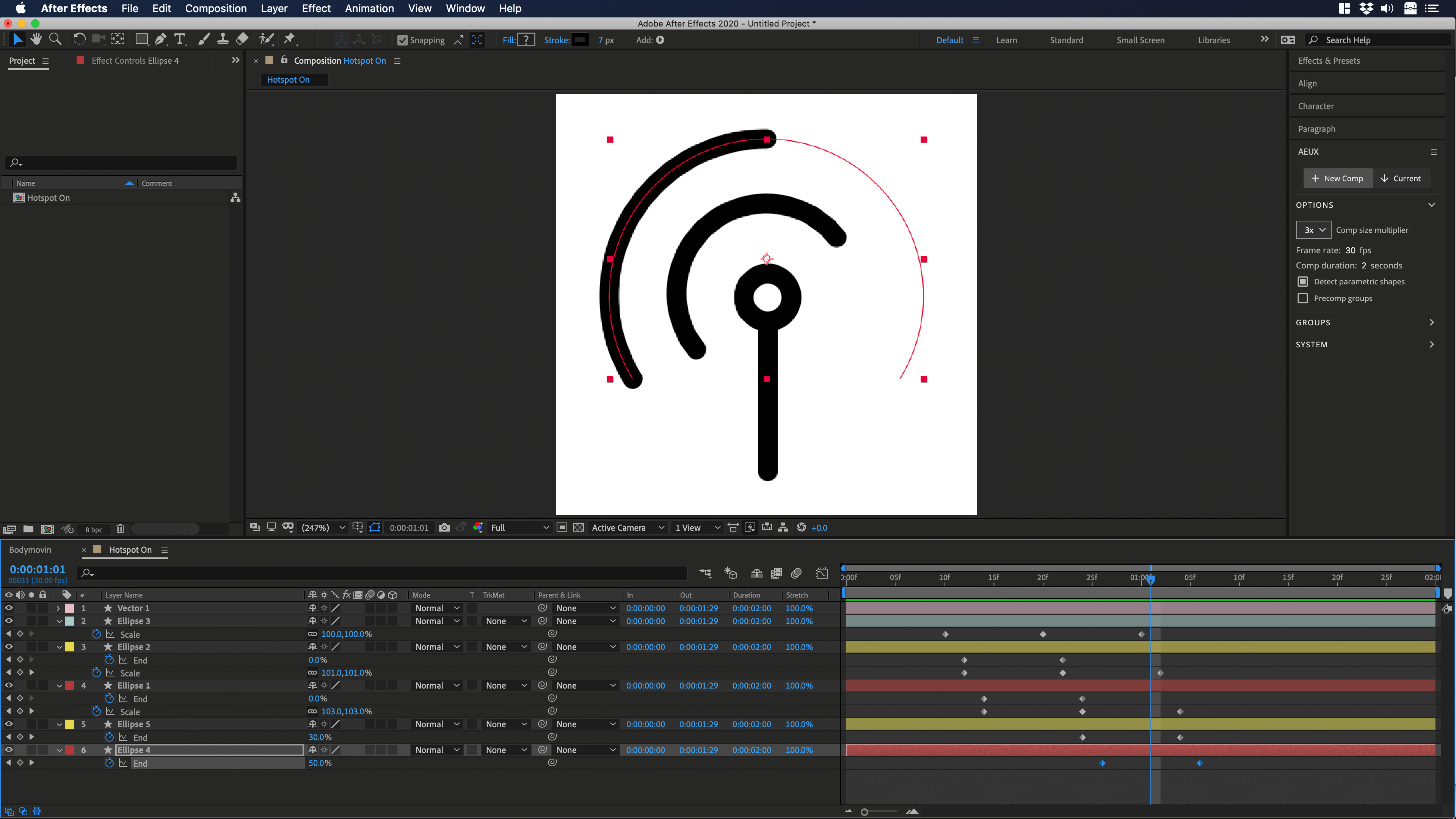Select the Horizontal Type tool

tap(180, 39)
